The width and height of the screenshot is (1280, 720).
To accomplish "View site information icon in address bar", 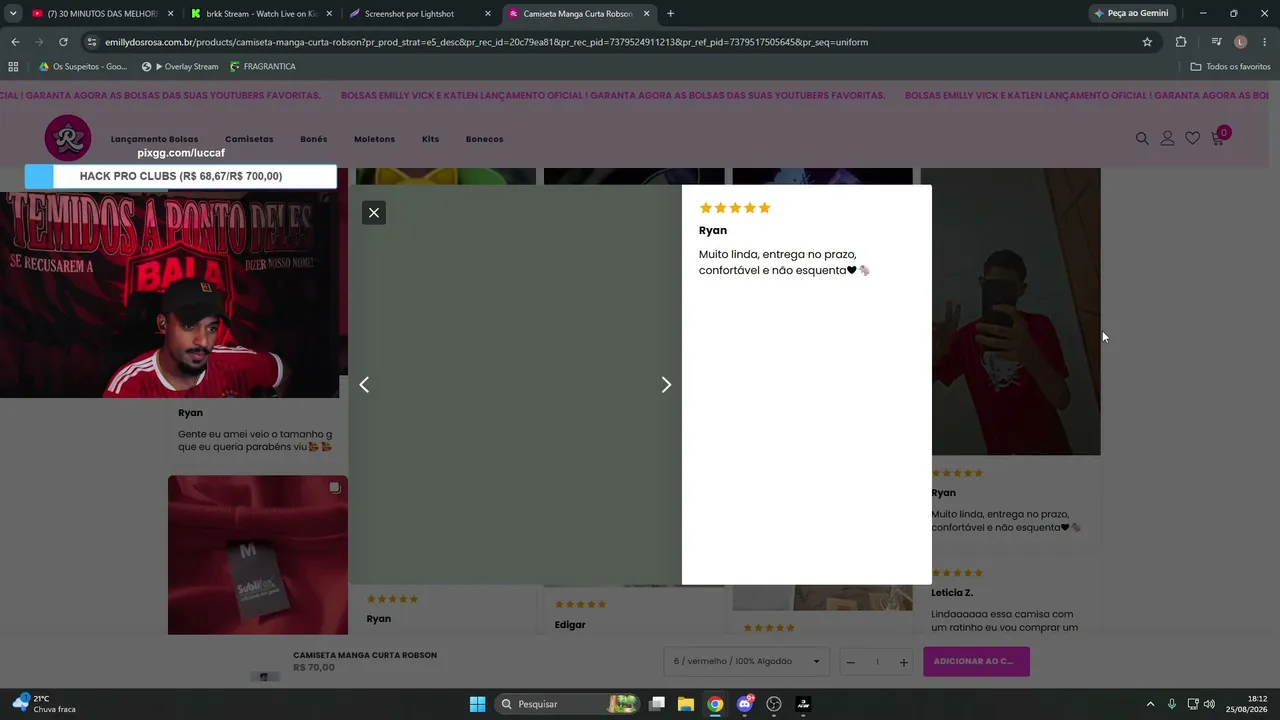I will coord(92,42).
